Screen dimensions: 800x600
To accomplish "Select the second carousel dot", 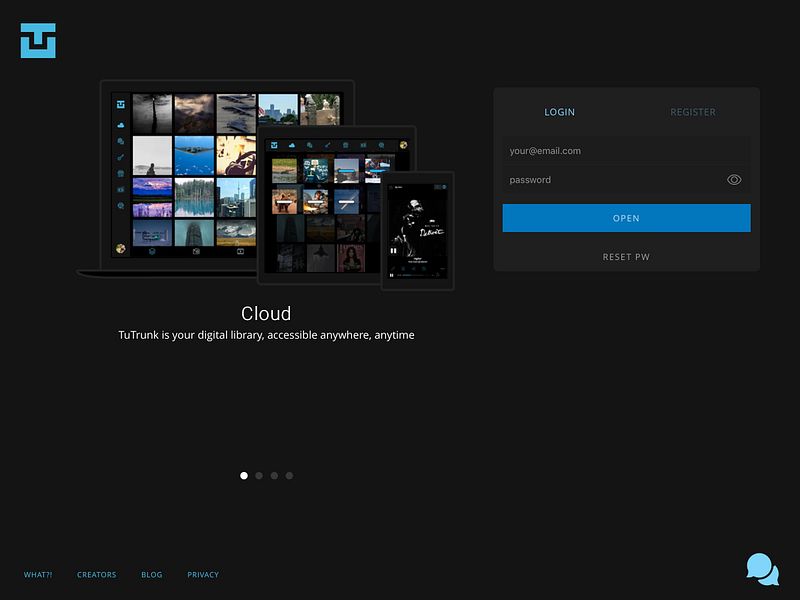I will tap(259, 476).
